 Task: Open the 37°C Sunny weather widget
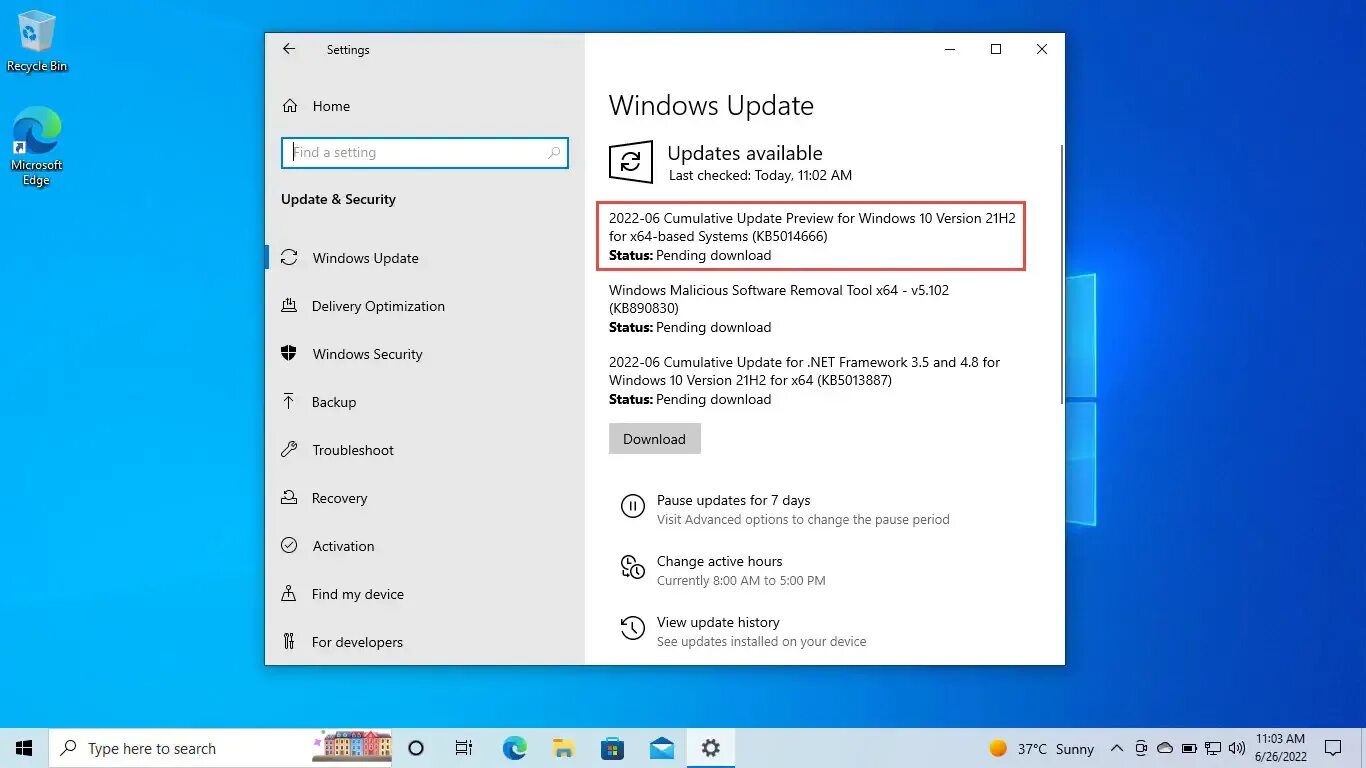click(1041, 749)
